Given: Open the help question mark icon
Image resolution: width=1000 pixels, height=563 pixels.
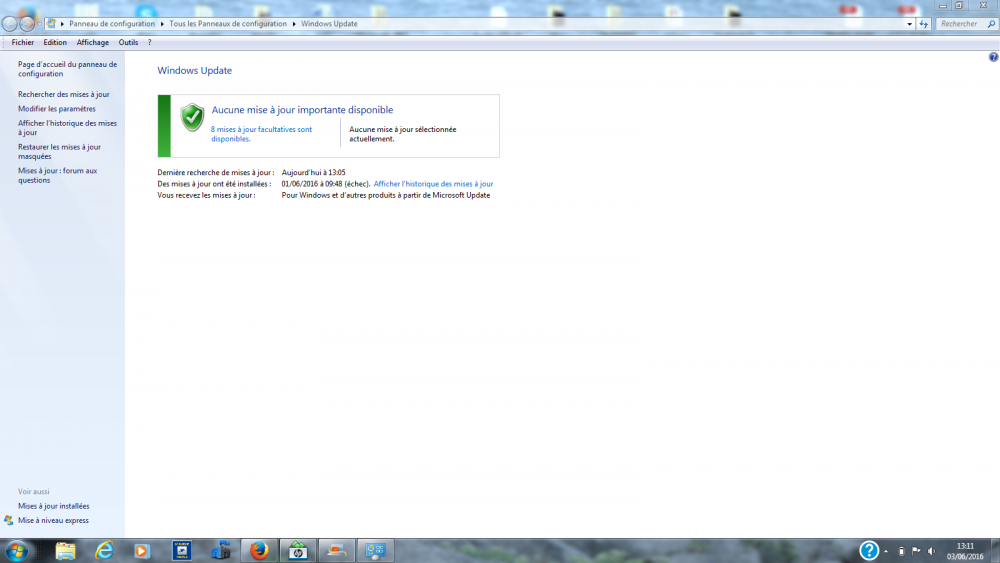Looking at the screenshot, I should pos(993,58).
